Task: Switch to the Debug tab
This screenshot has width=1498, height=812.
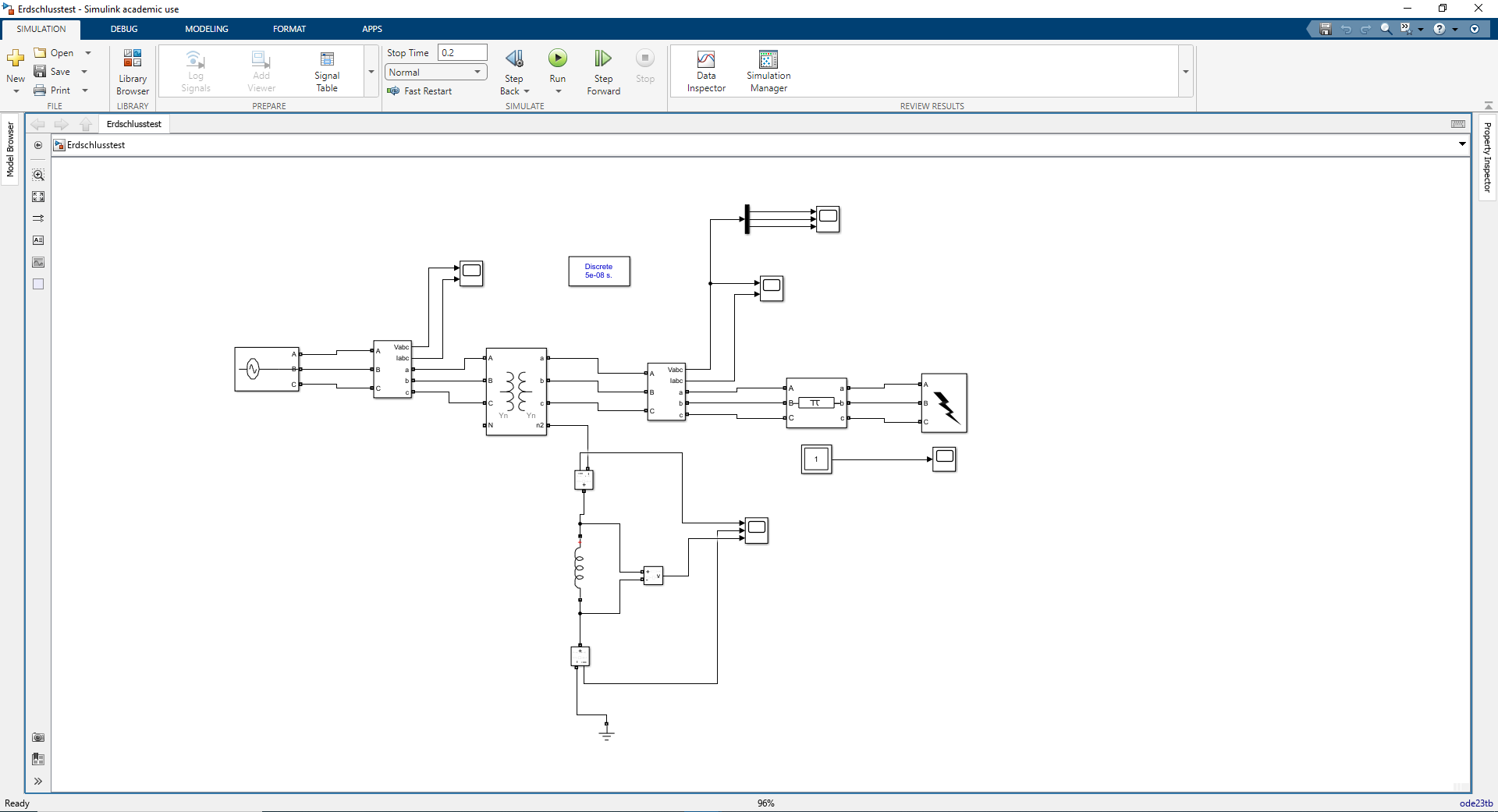Action: pos(124,29)
